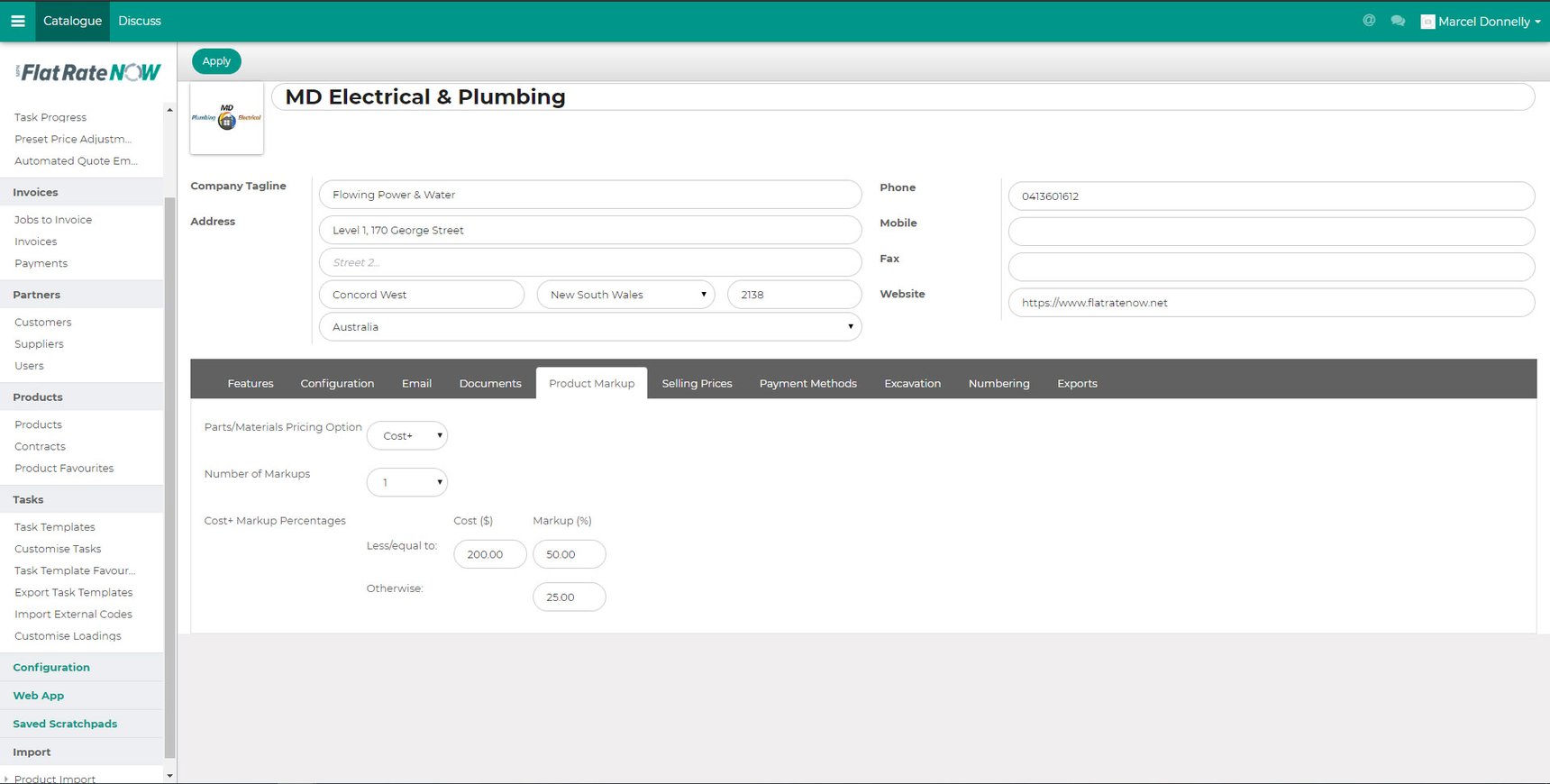This screenshot has width=1550, height=784.
Task: Open Suppliers under Partners
Action: pyautogui.click(x=39, y=344)
